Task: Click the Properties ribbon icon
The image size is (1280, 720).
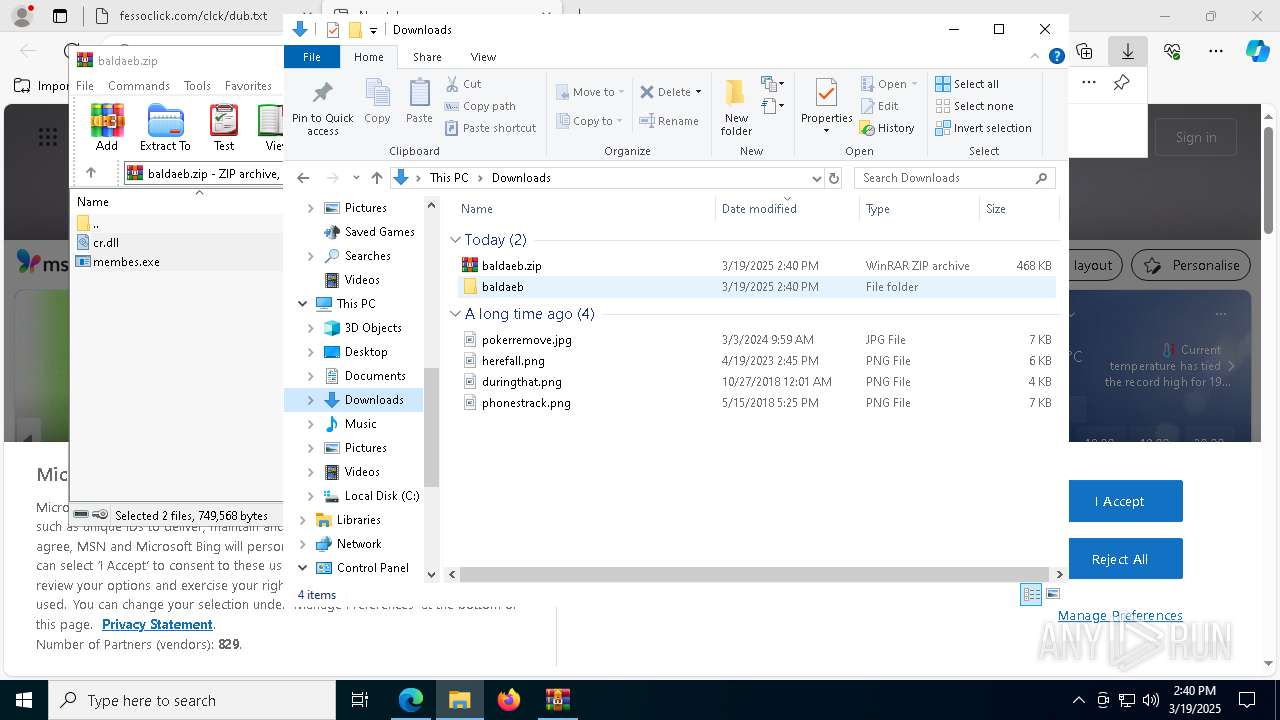Action: pyautogui.click(x=826, y=101)
